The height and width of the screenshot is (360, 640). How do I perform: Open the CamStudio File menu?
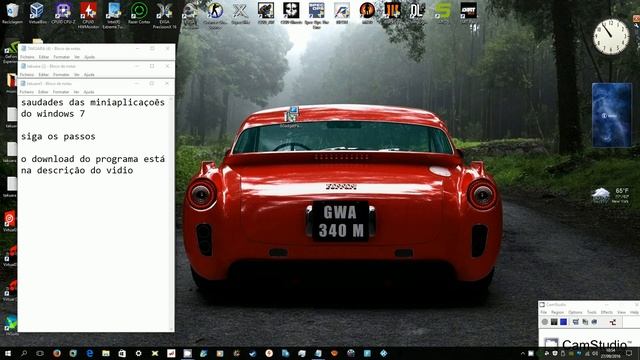coord(544,312)
